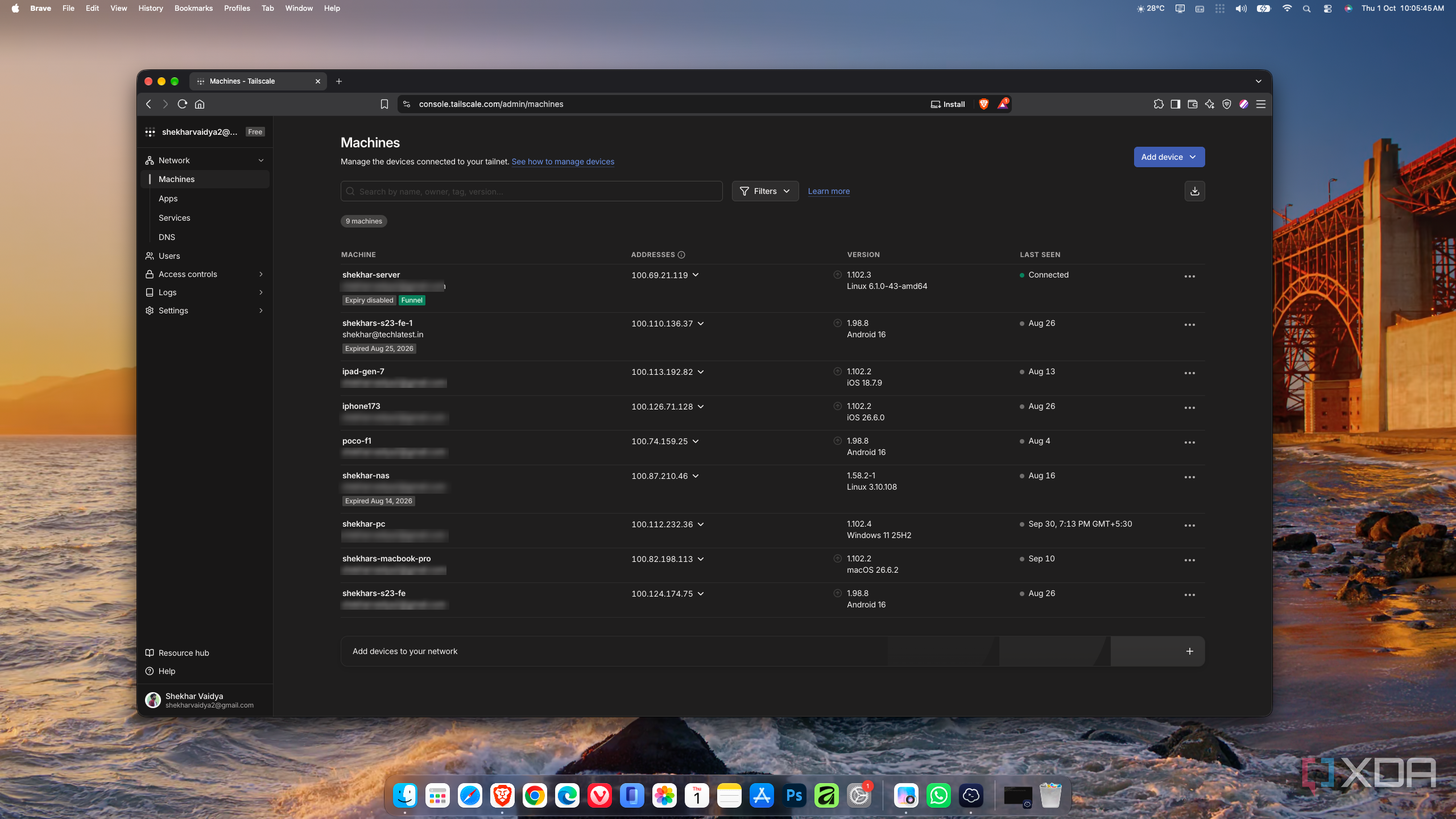Viewport: 1456px width, 819px height.
Task: Click the update available icon for shekhar-server
Action: pyautogui.click(x=837, y=275)
